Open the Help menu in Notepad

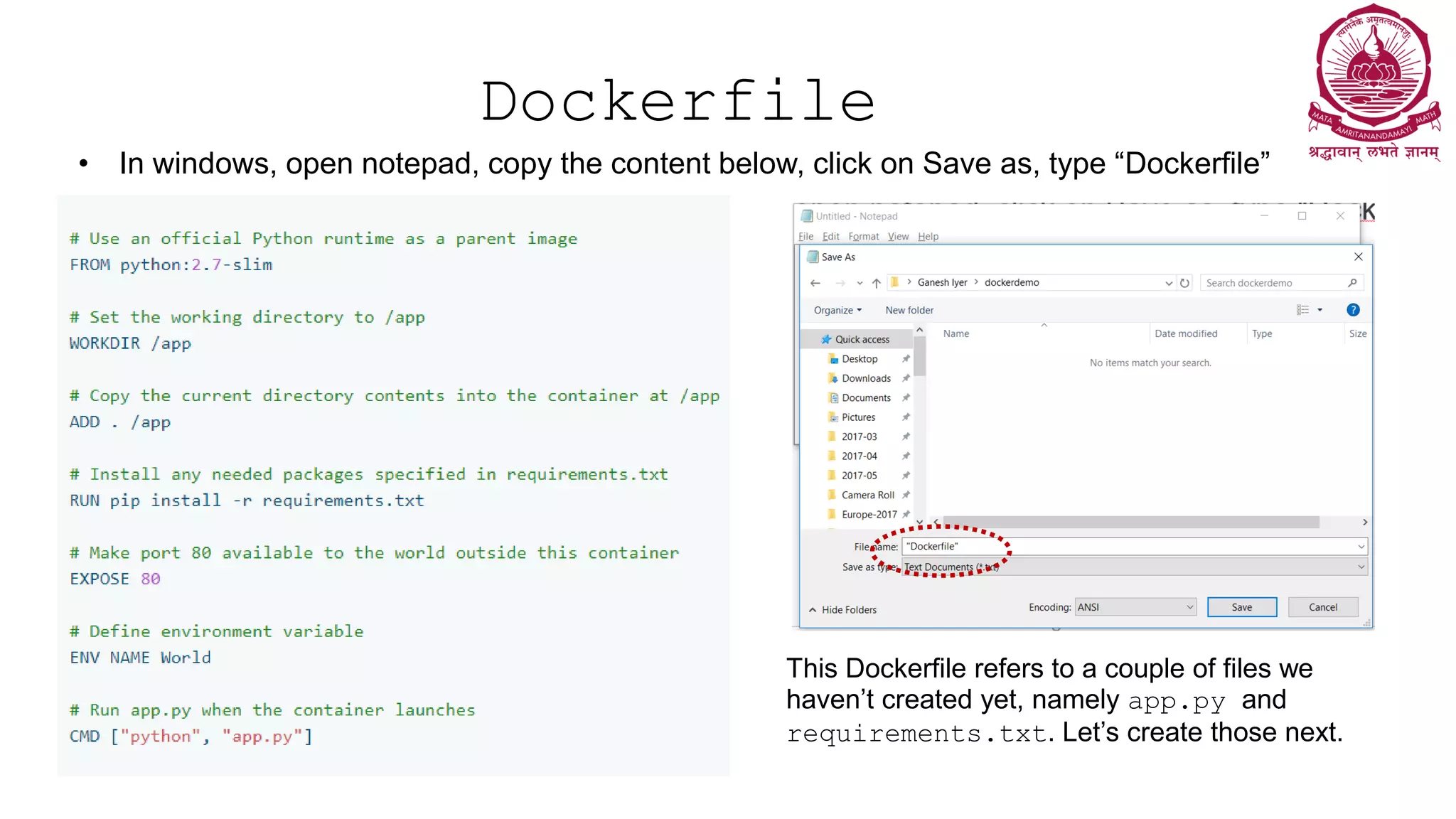click(928, 237)
